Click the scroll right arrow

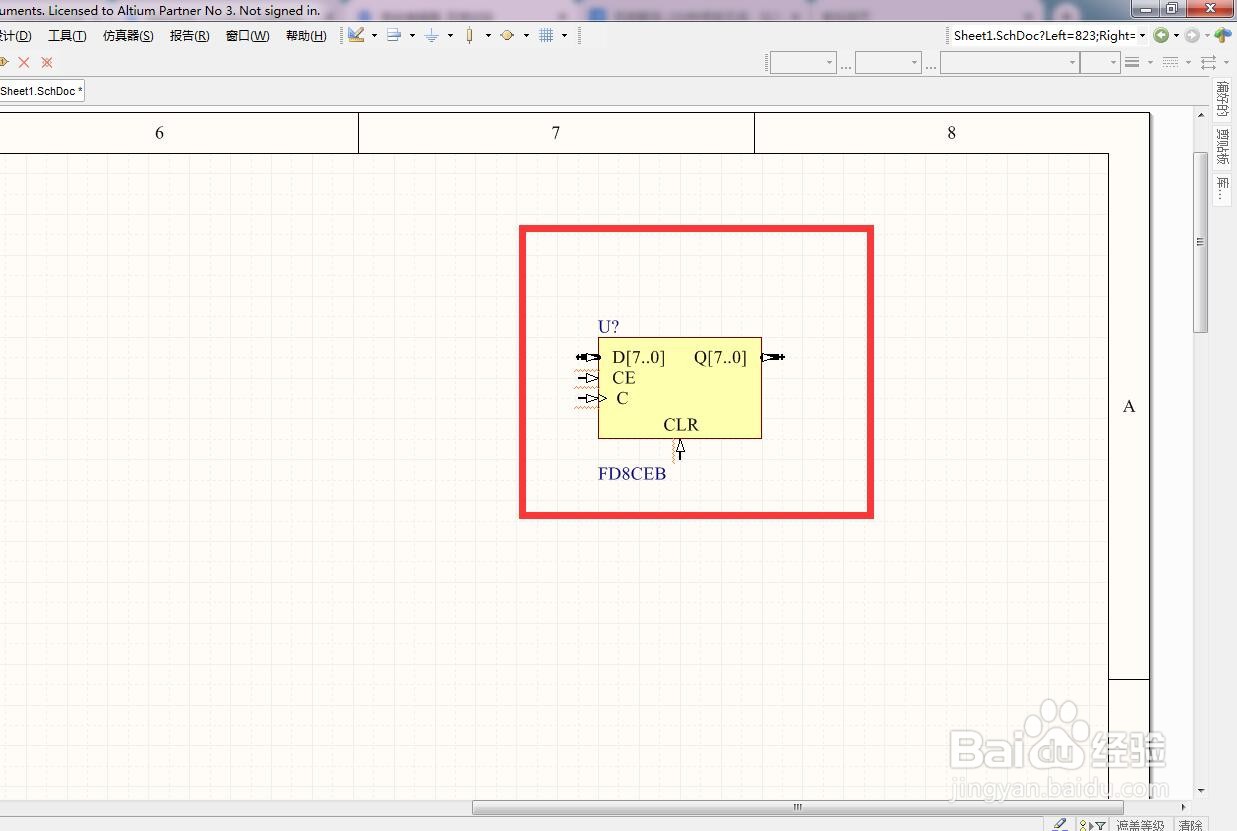point(1185,807)
